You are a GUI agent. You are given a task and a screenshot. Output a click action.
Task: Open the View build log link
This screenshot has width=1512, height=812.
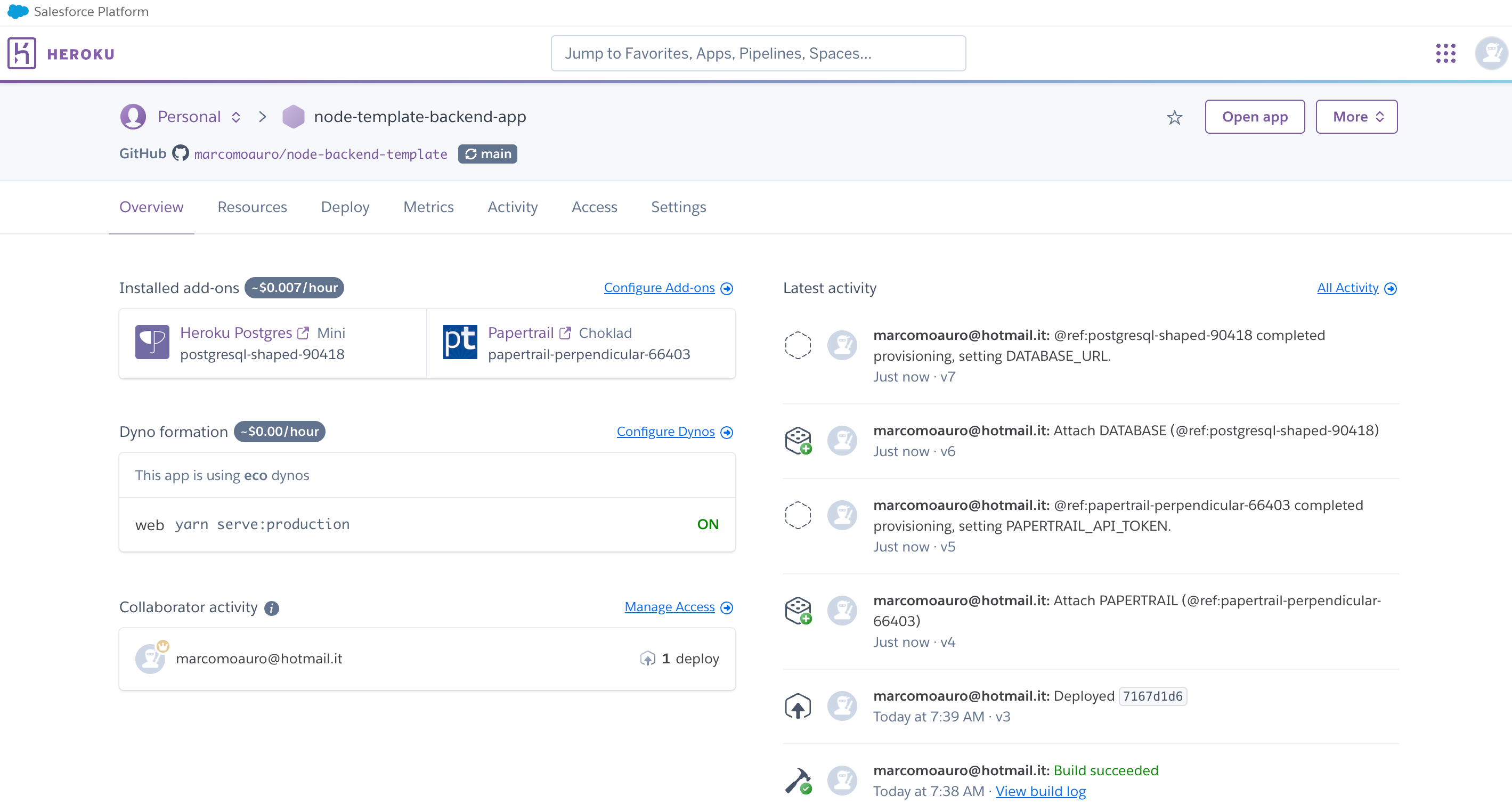[x=1040, y=791]
